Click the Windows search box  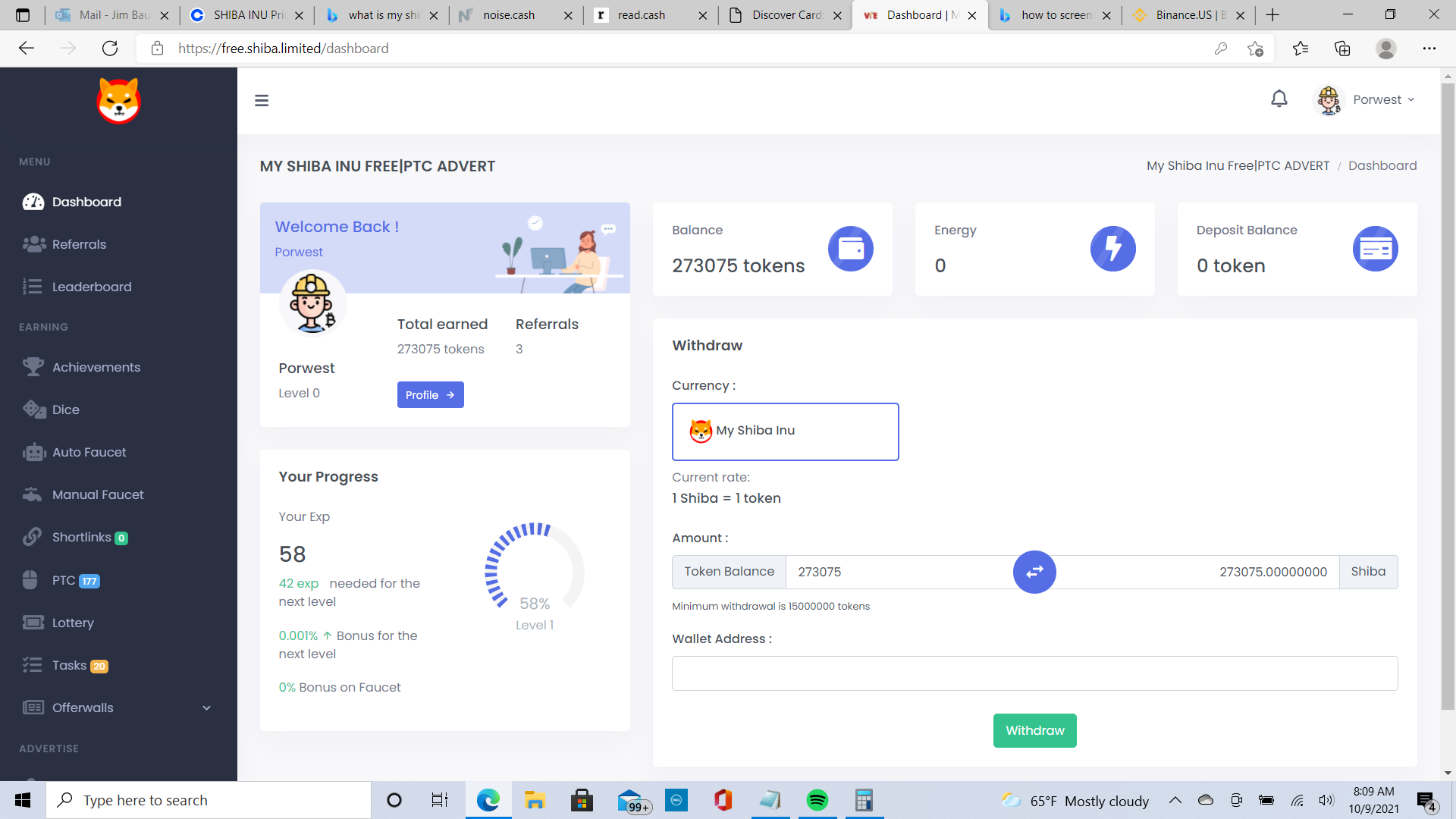(209, 800)
